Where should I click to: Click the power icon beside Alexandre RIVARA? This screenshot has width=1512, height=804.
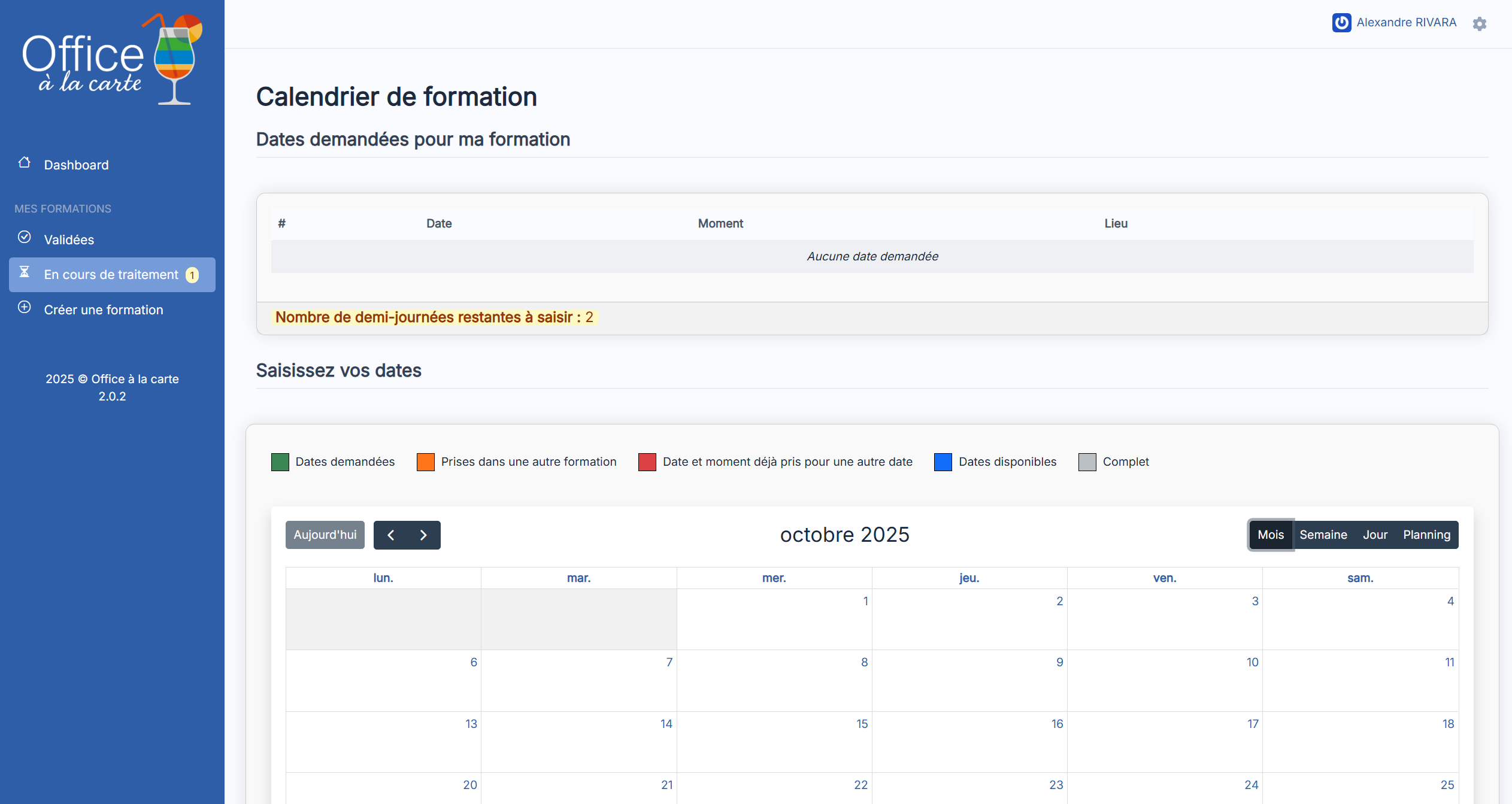(x=1341, y=23)
